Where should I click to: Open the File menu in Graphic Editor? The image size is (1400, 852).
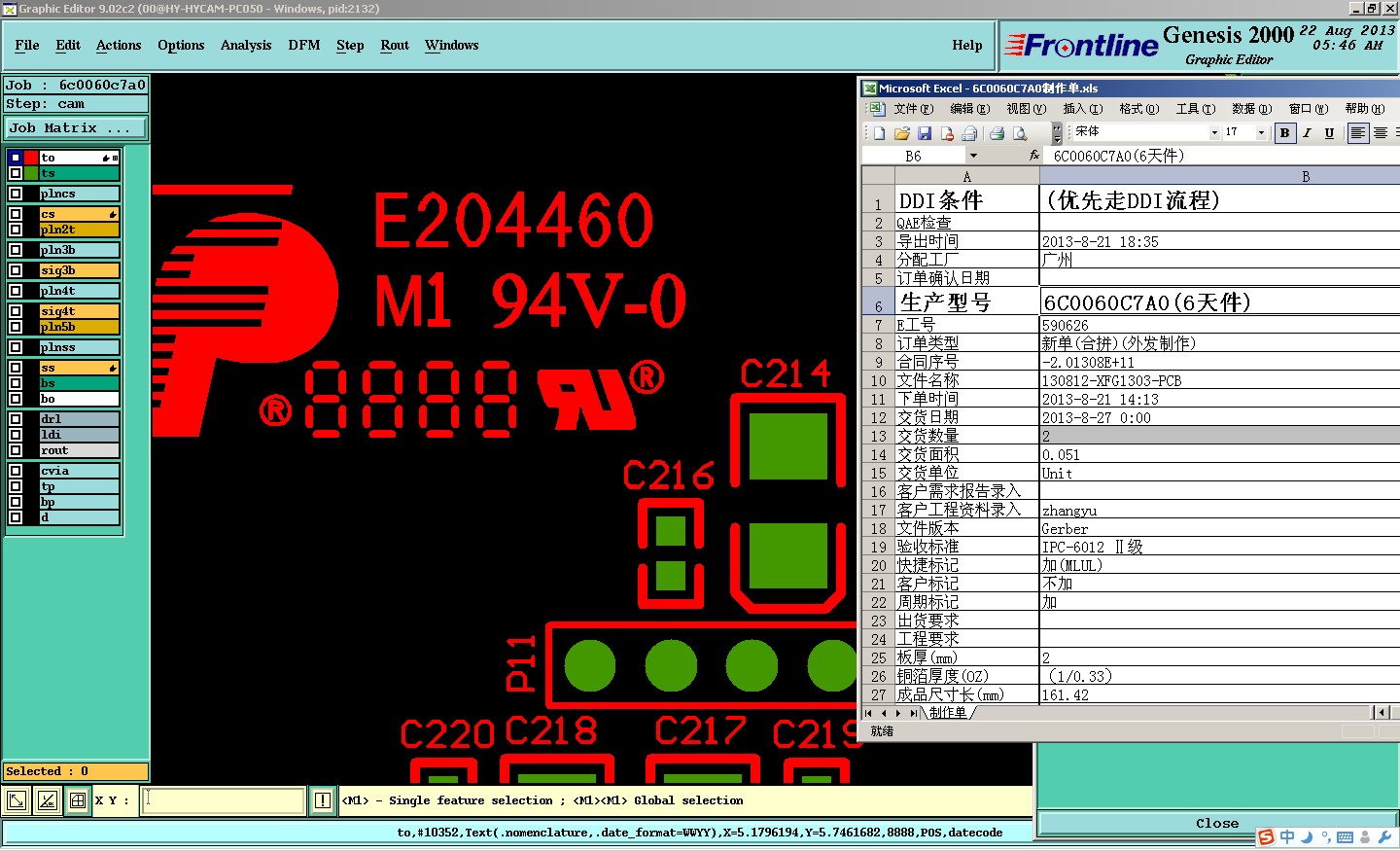[27, 45]
